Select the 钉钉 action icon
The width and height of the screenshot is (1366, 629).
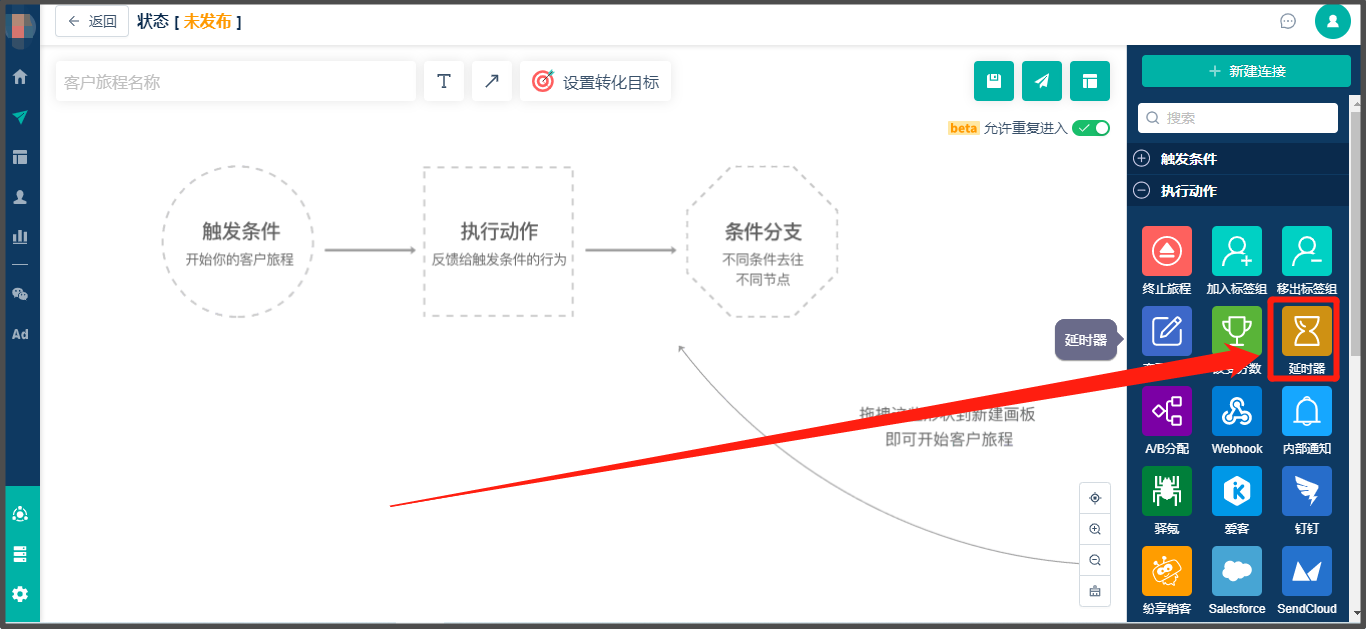click(x=1307, y=491)
